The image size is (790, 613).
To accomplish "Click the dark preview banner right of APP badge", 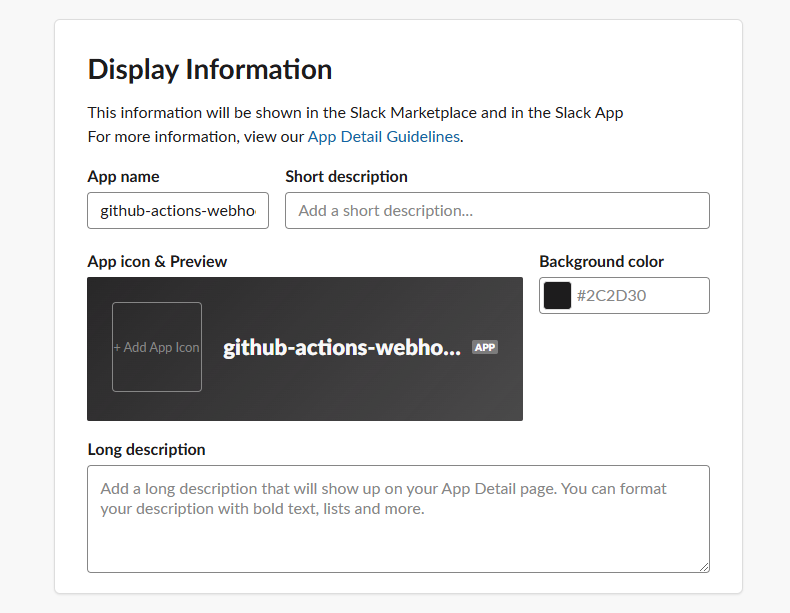I will (510, 348).
